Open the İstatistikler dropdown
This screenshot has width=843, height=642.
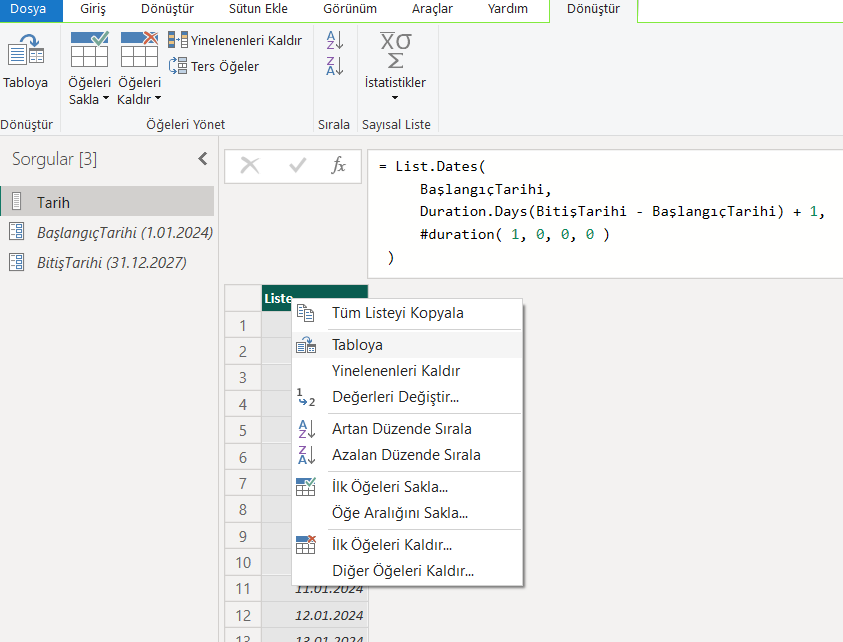pyautogui.click(x=395, y=68)
